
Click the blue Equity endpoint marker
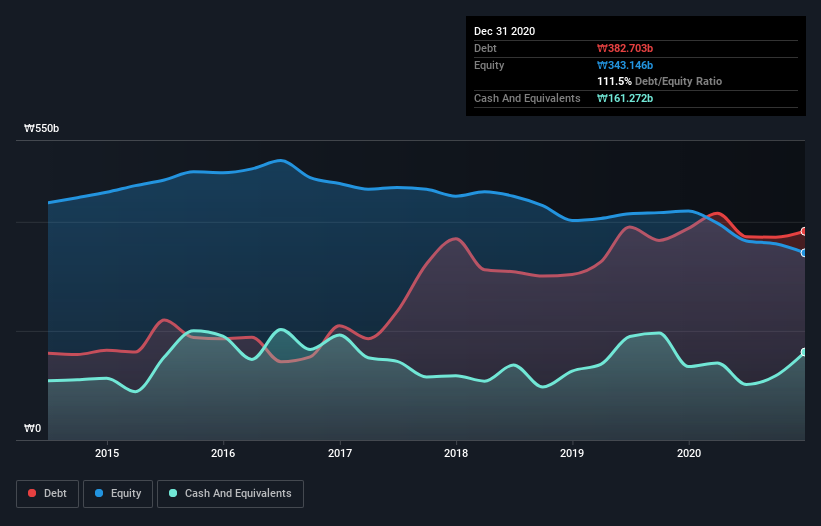tap(804, 253)
